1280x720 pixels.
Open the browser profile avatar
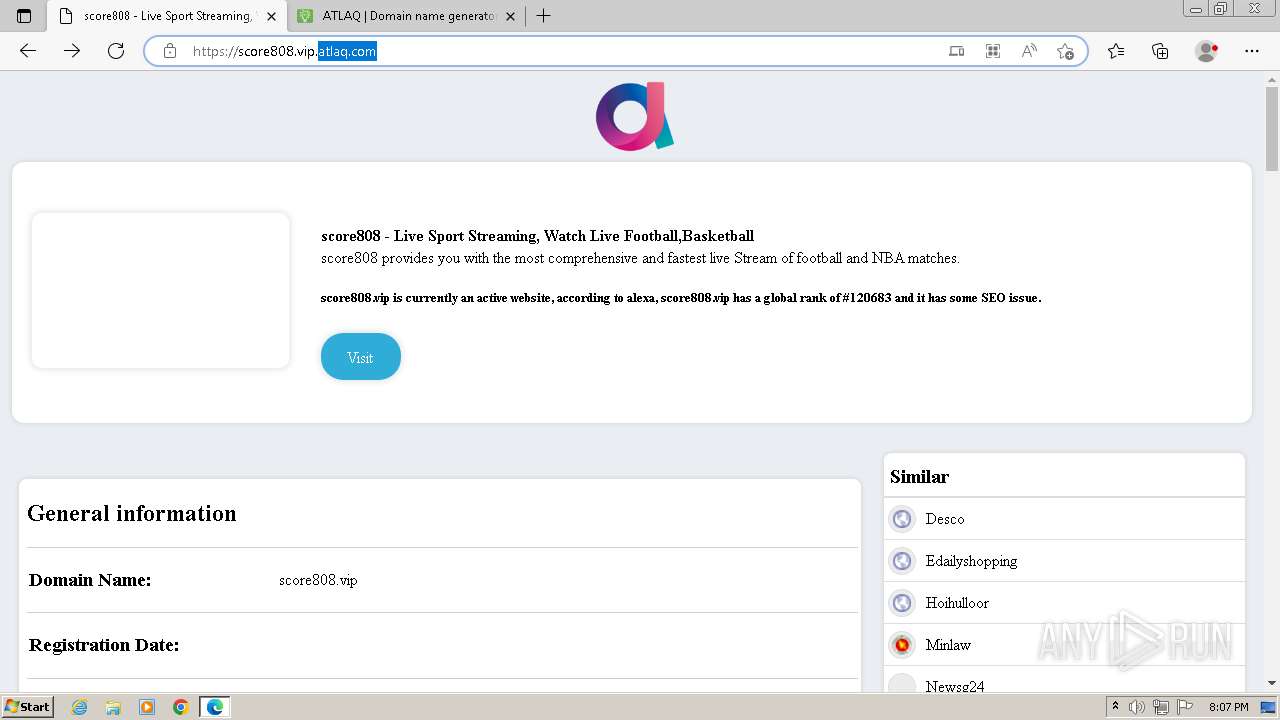(1207, 51)
